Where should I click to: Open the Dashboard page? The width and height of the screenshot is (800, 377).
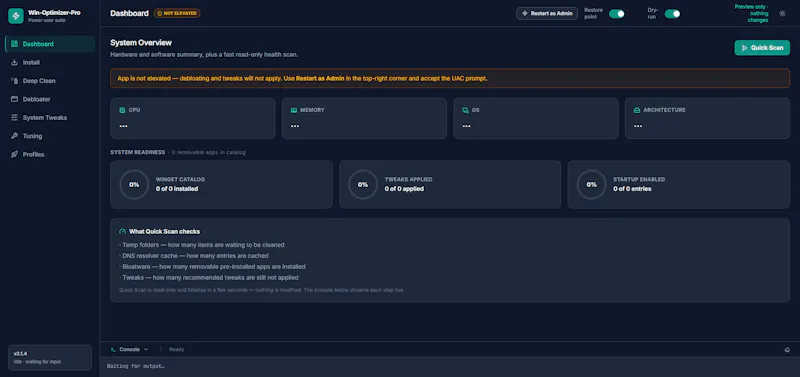pyautogui.click(x=50, y=44)
